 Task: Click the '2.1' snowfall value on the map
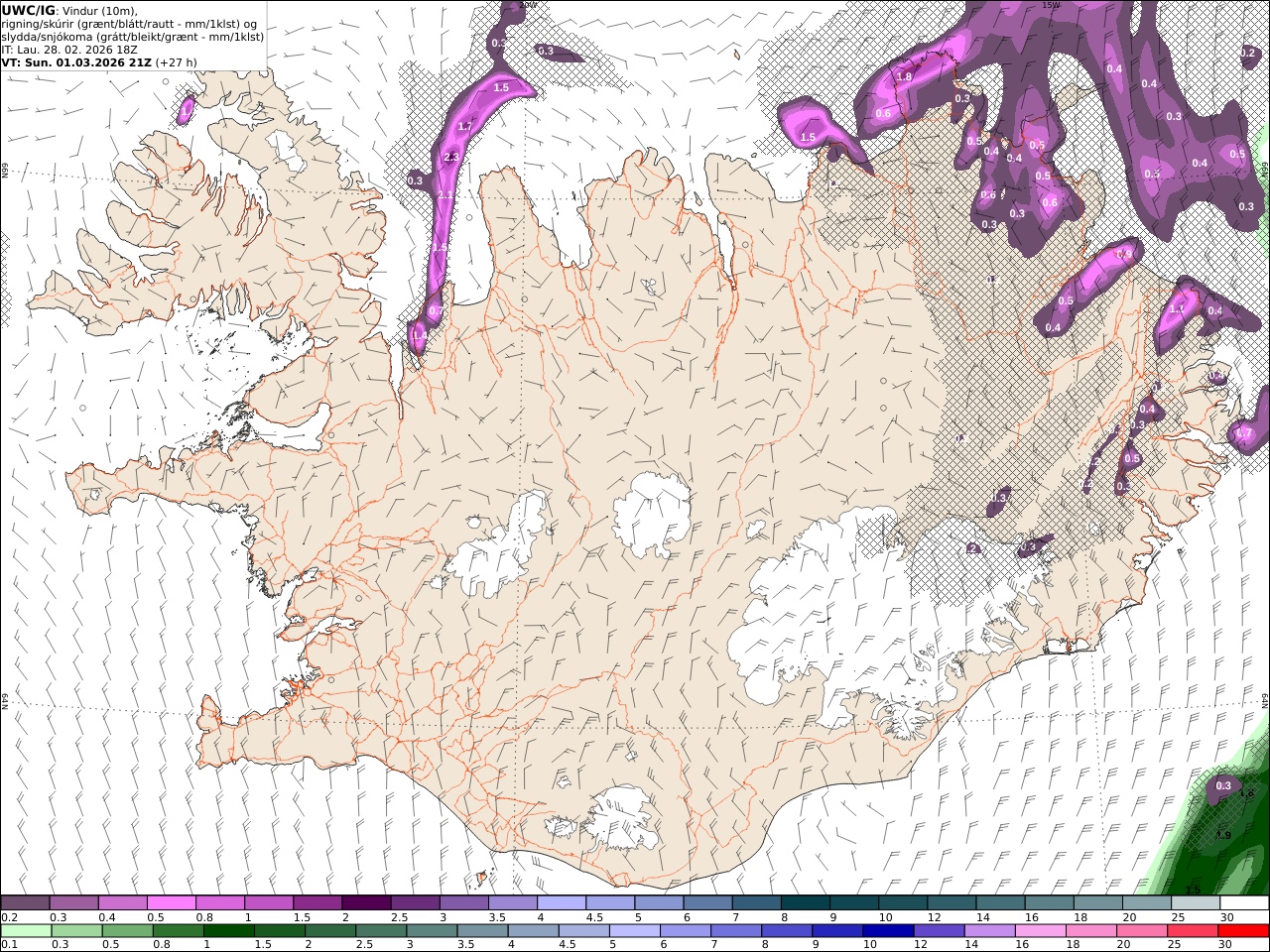click(445, 195)
